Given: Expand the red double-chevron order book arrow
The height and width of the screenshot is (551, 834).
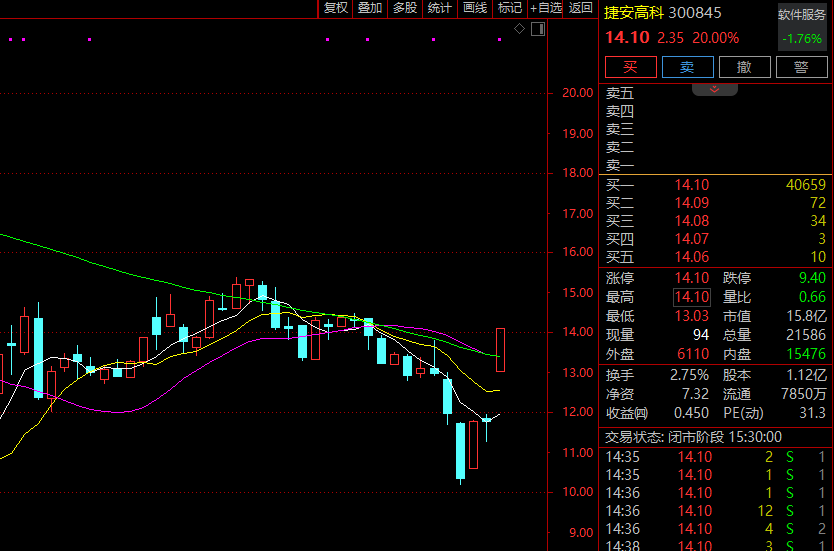Looking at the screenshot, I should [x=715, y=89].
